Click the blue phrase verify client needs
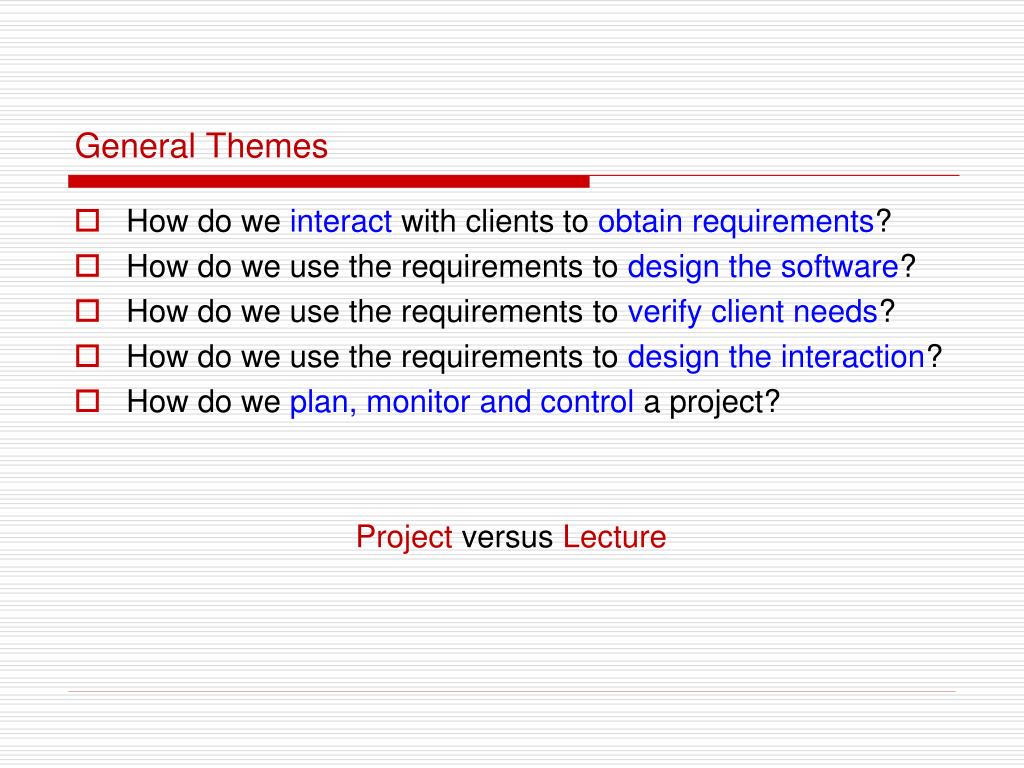1024x768 pixels. tap(752, 312)
